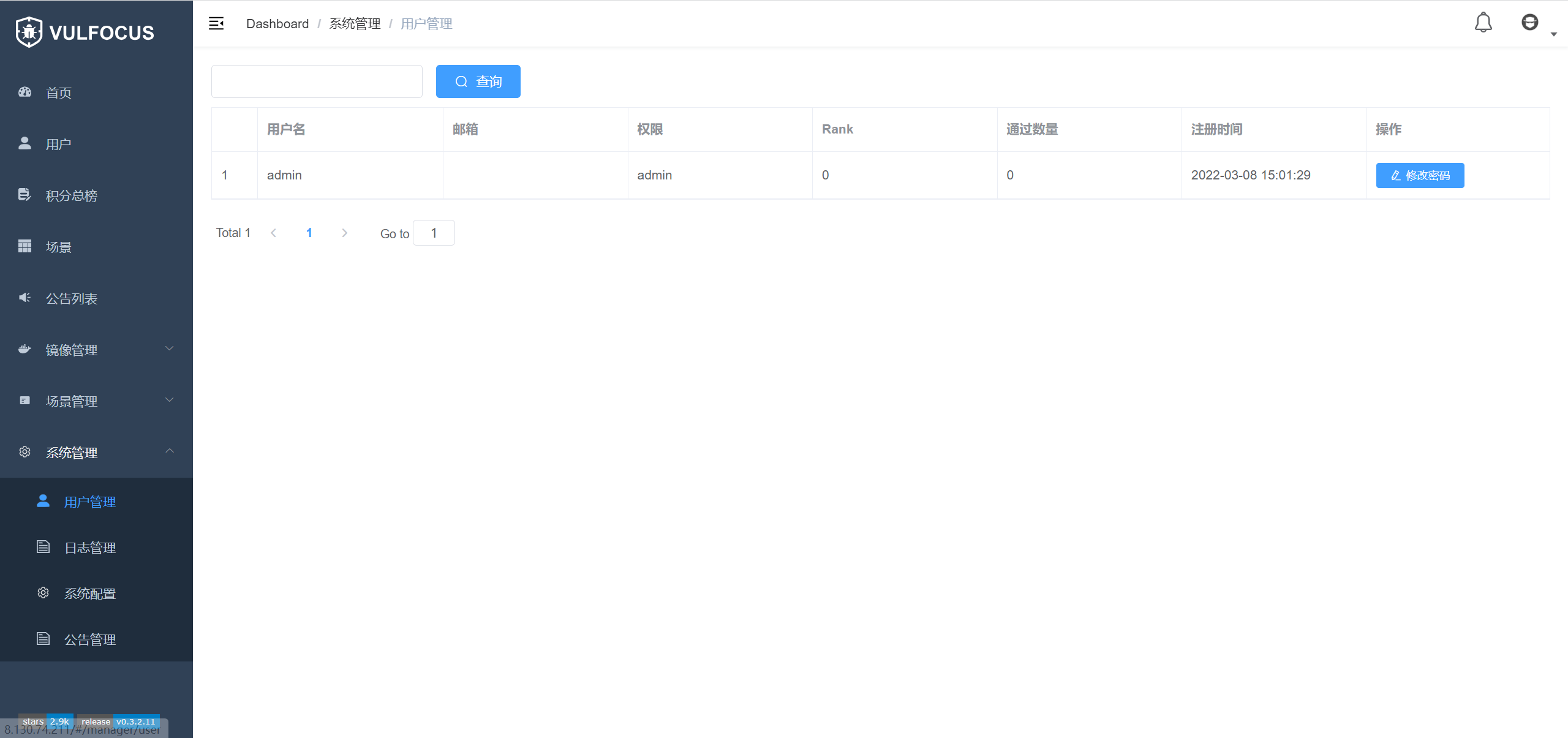Open the user avatar menu
Viewport: 1568px width, 738px height.
[1530, 23]
